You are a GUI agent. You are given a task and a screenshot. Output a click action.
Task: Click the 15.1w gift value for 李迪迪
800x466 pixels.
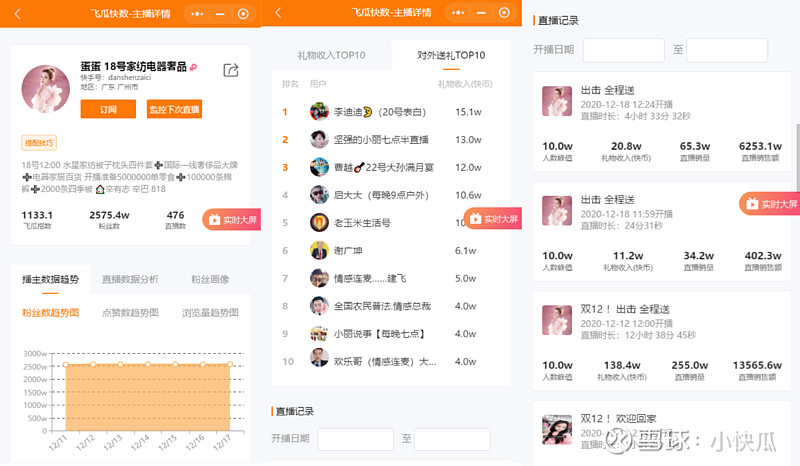click(x=468, y=112)
